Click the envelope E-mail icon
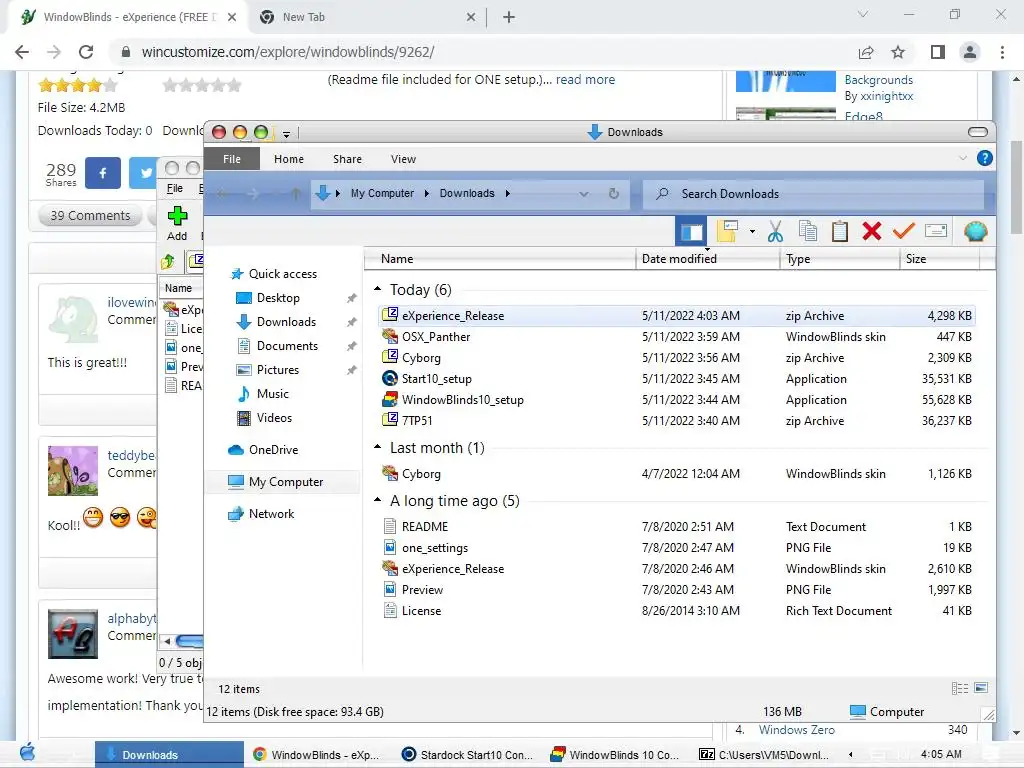This screenshot has width=1024, height=768. [x=936, y=231]
